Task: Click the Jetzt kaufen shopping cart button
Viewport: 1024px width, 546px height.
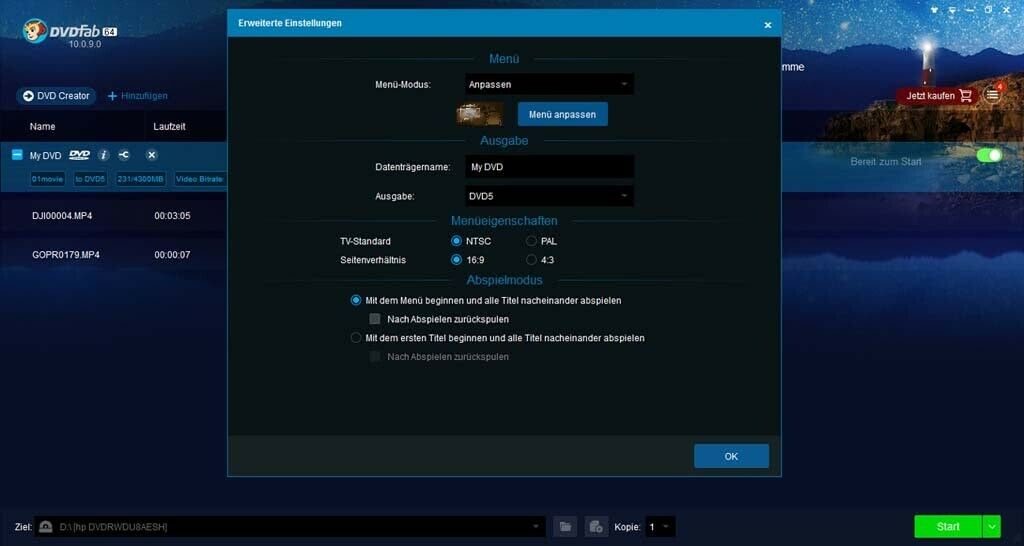Action: [x=938, y=96]
